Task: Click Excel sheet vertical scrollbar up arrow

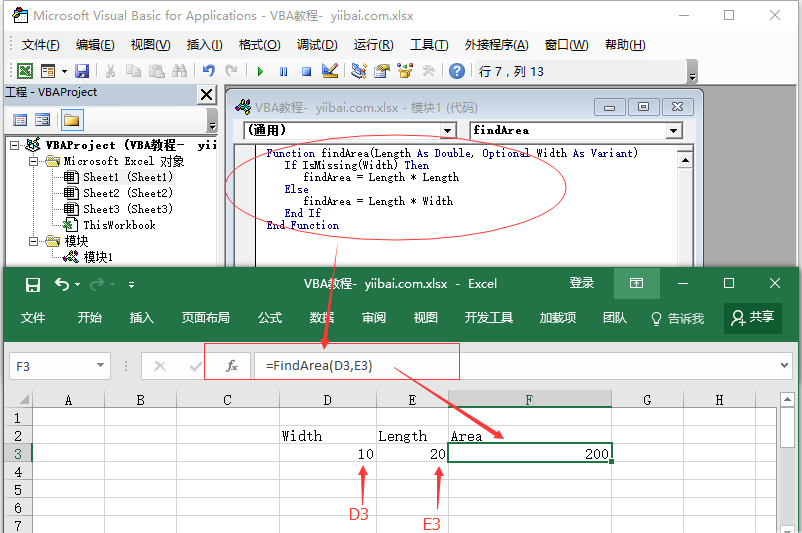Action: 788,399
